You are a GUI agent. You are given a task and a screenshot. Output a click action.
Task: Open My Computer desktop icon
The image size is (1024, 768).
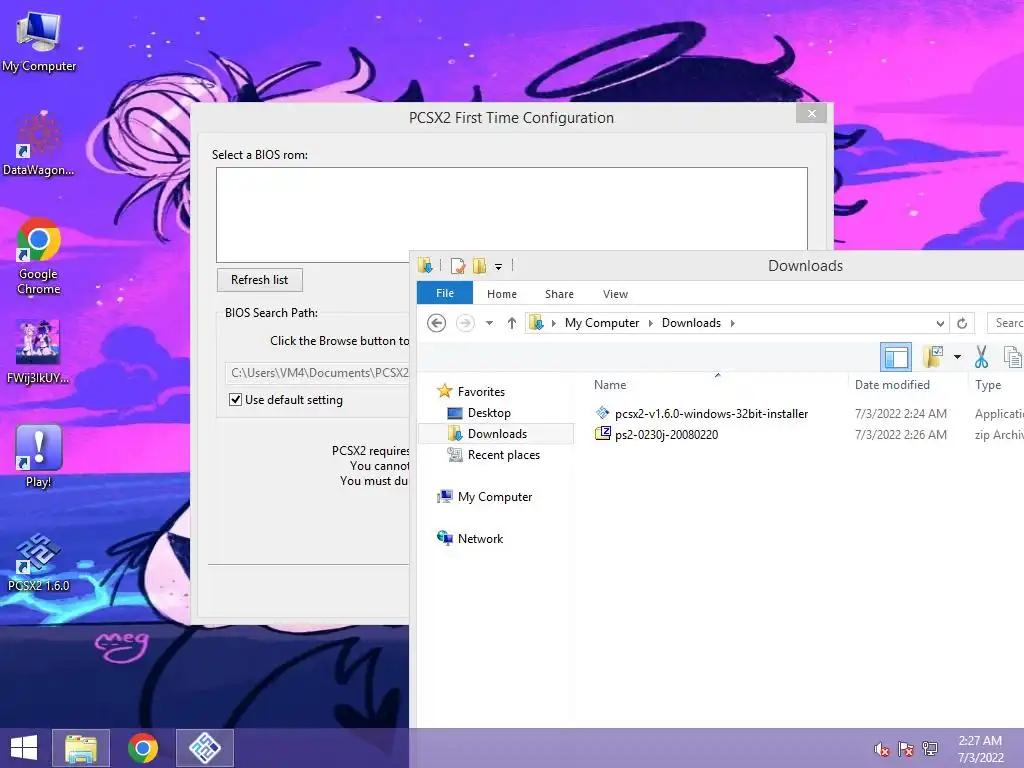pos(39,41)
